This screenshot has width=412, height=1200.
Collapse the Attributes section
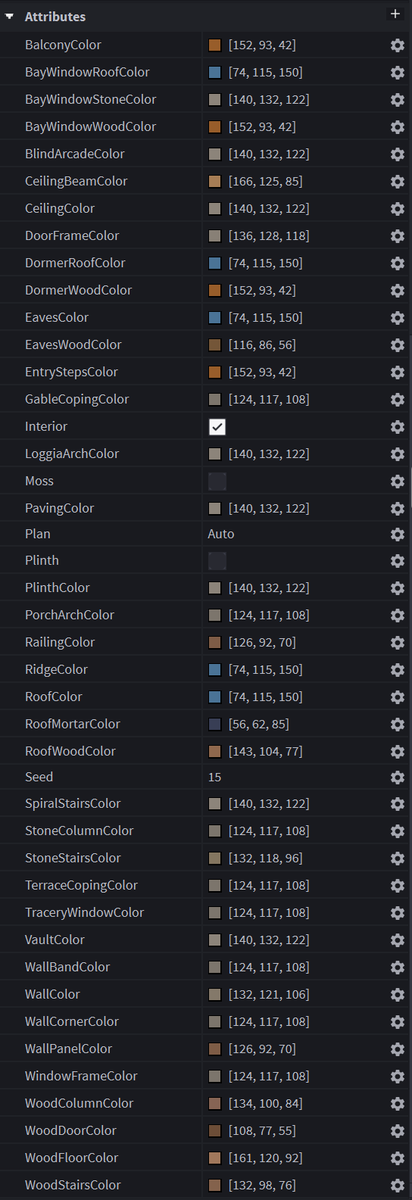point(9,17)
